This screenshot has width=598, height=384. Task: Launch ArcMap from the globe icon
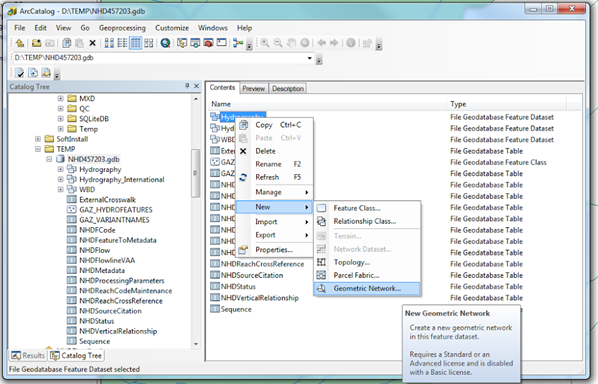pos(166,43)
